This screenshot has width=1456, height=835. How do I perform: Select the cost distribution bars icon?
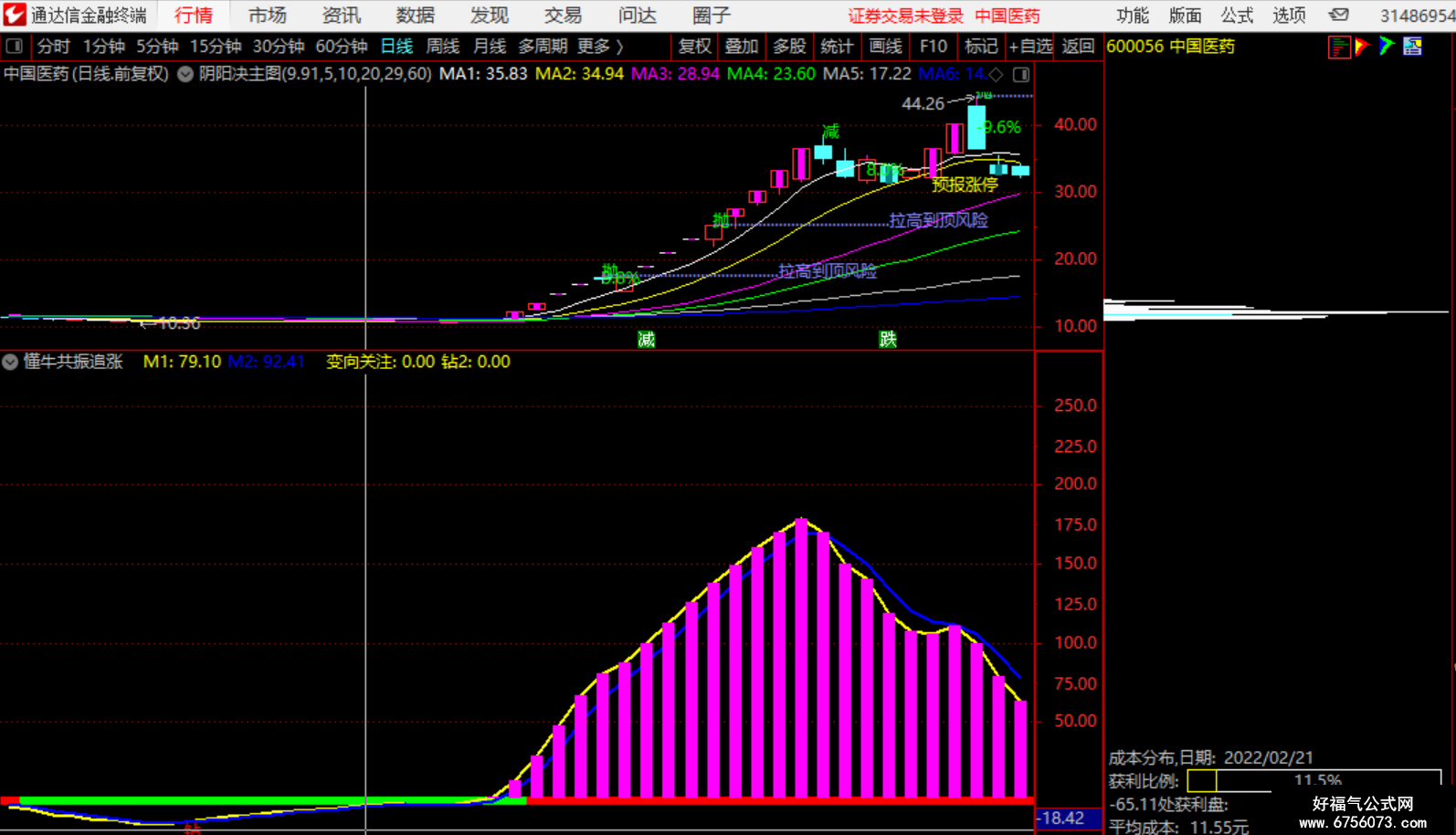pos(1338,47)
